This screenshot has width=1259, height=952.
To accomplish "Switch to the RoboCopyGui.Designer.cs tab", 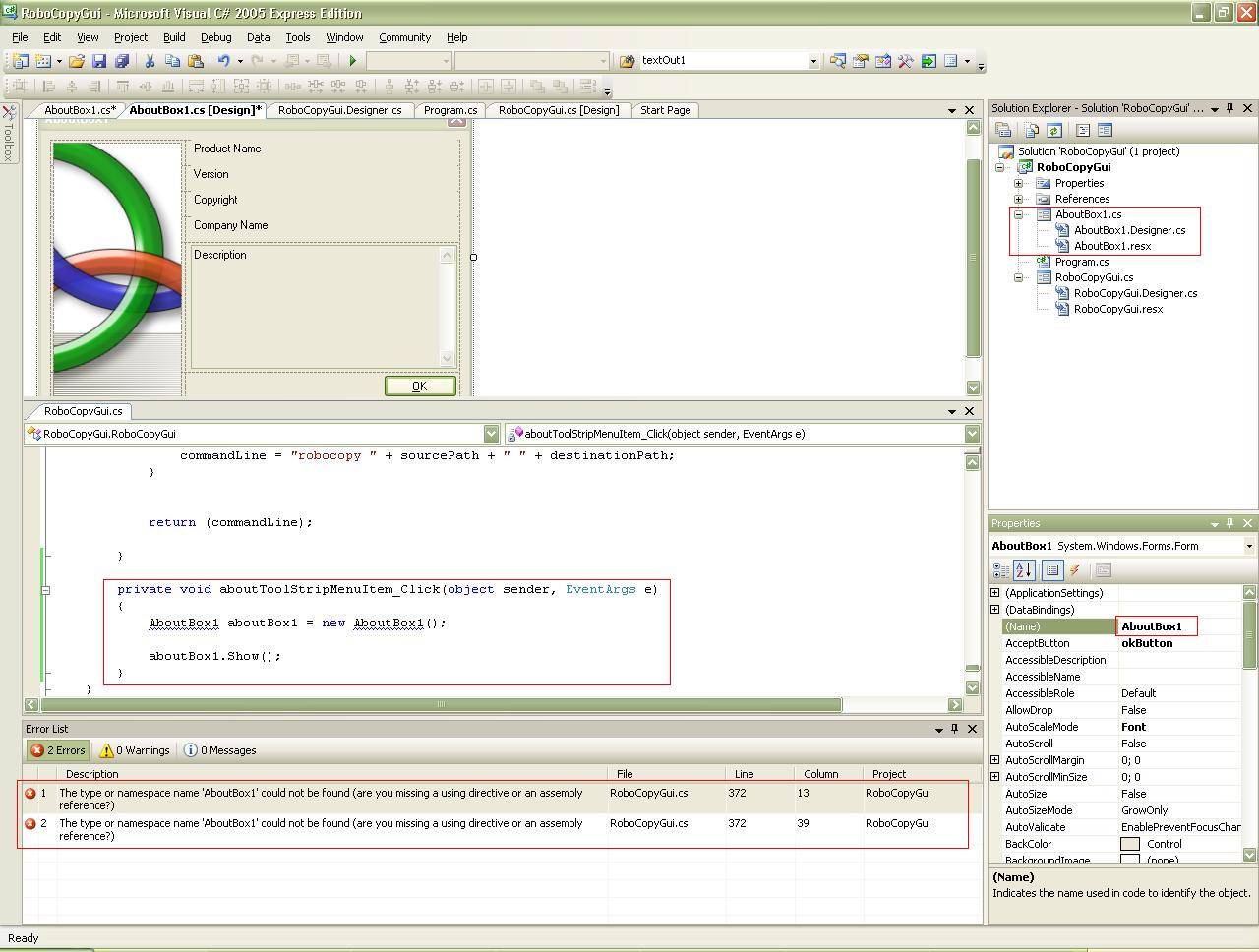I will click(340, 110).
